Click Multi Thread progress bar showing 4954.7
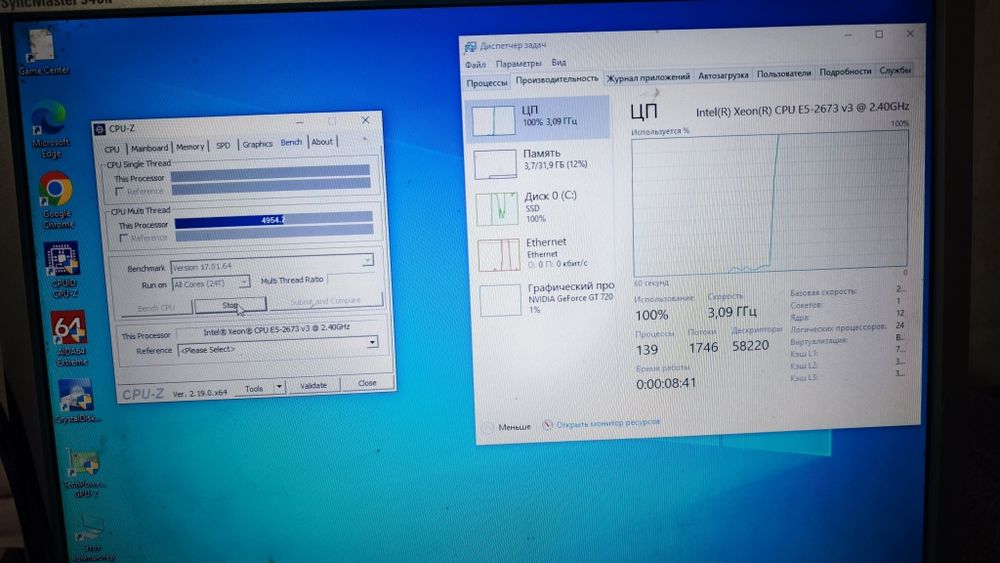 (x=274, y=219)
